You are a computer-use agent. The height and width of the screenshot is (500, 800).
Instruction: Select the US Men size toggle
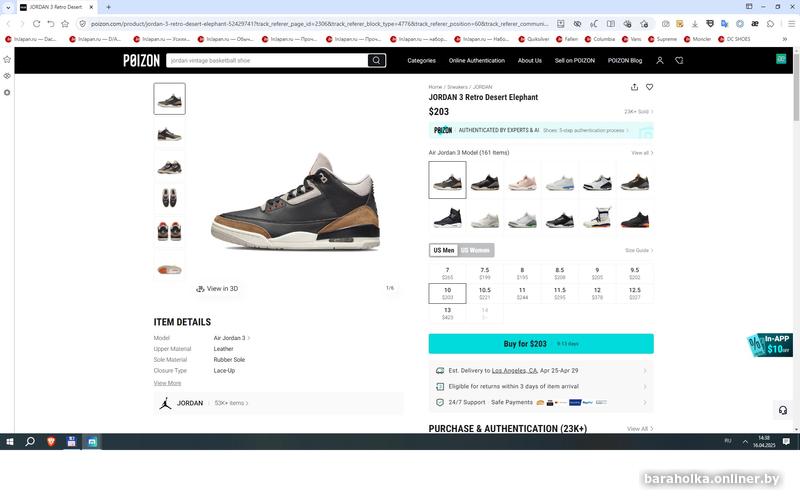[x=443, y=251]
